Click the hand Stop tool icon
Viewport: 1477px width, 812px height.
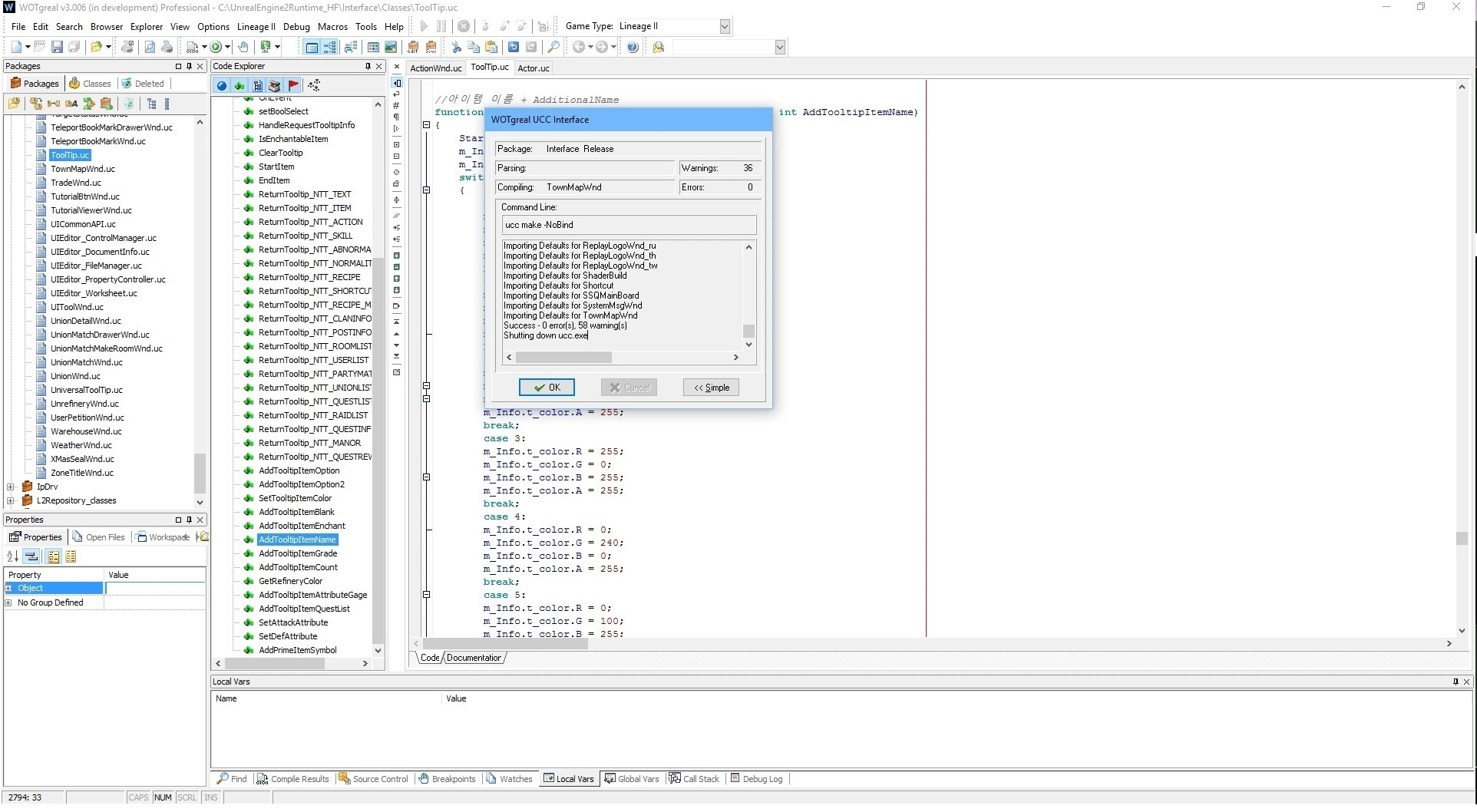point(243,48)
